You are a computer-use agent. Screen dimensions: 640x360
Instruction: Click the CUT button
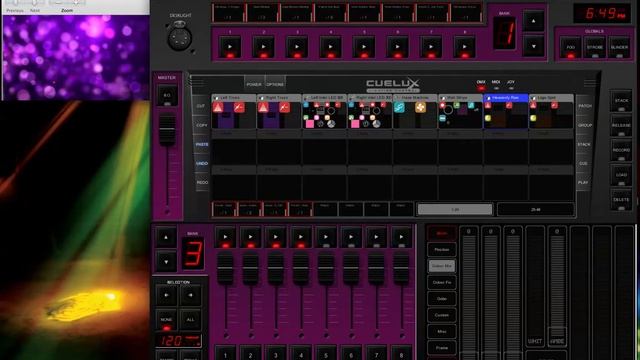click(x=201, y=106)
